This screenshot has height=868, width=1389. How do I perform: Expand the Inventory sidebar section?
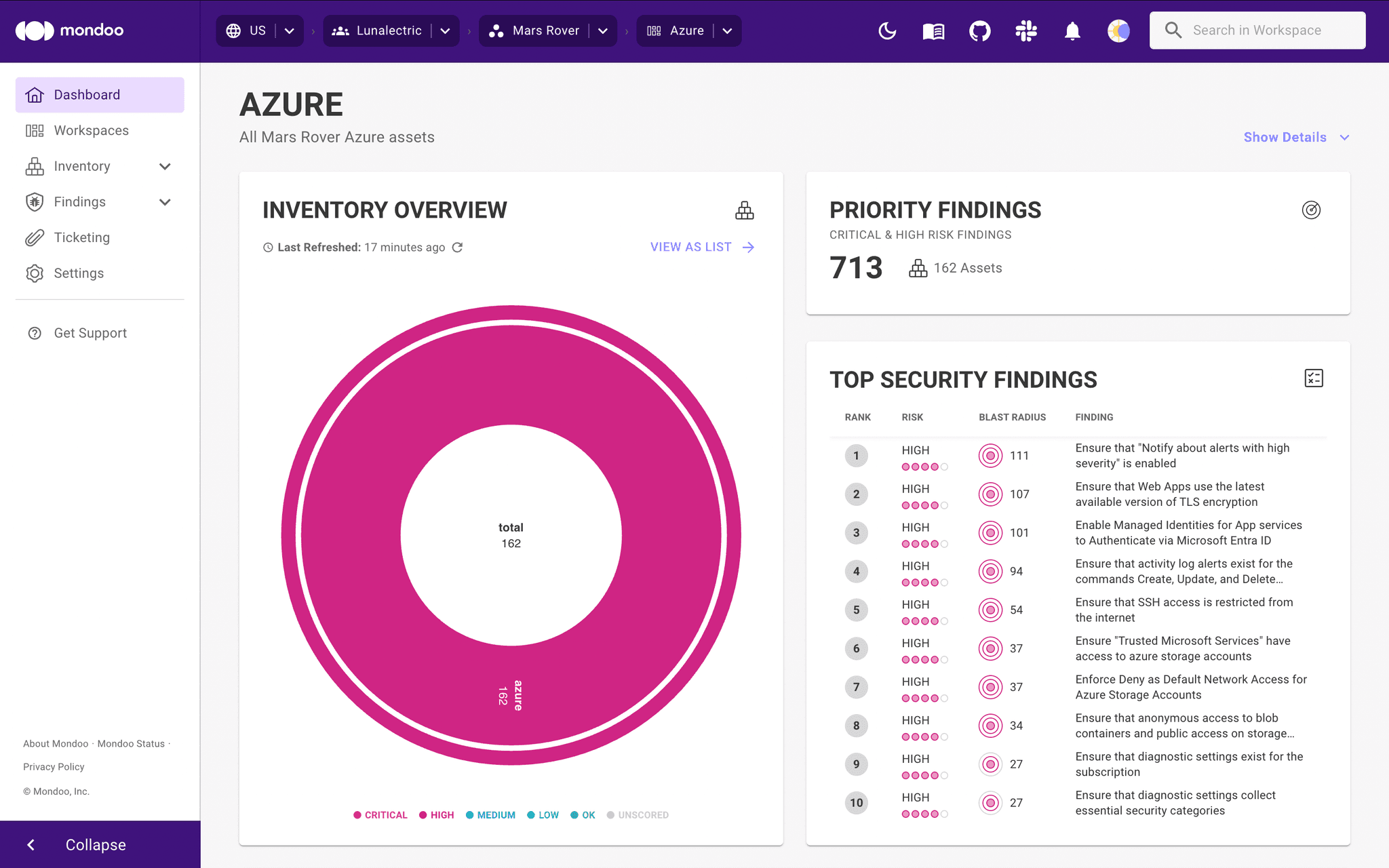(x=165, y=166)
